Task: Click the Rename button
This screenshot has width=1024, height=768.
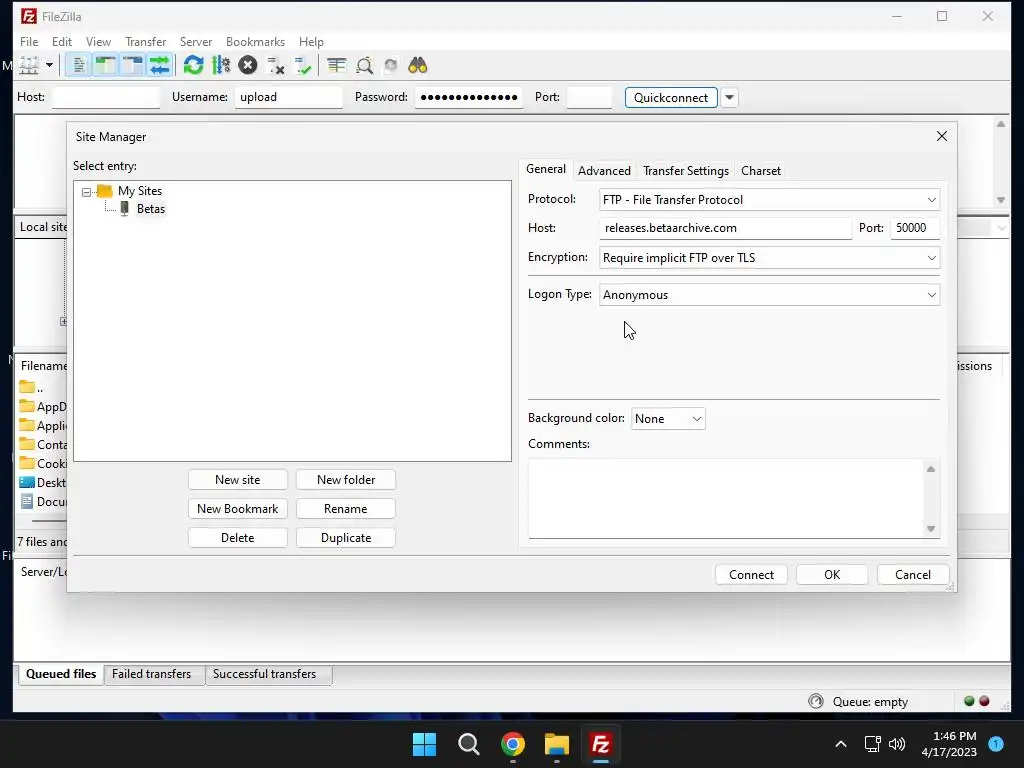Action: (345, 509)
